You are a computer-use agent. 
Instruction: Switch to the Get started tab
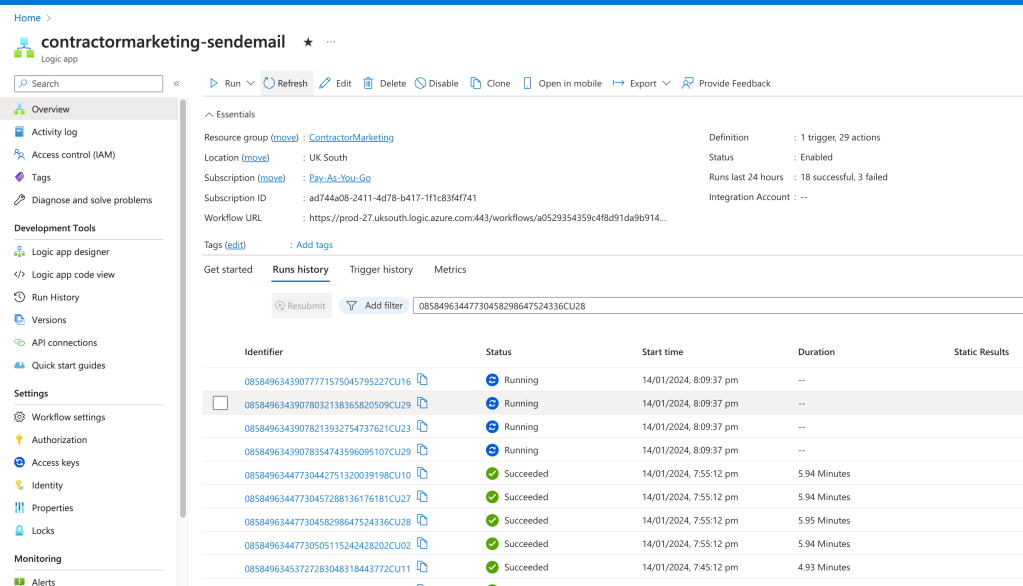(228, 270)
